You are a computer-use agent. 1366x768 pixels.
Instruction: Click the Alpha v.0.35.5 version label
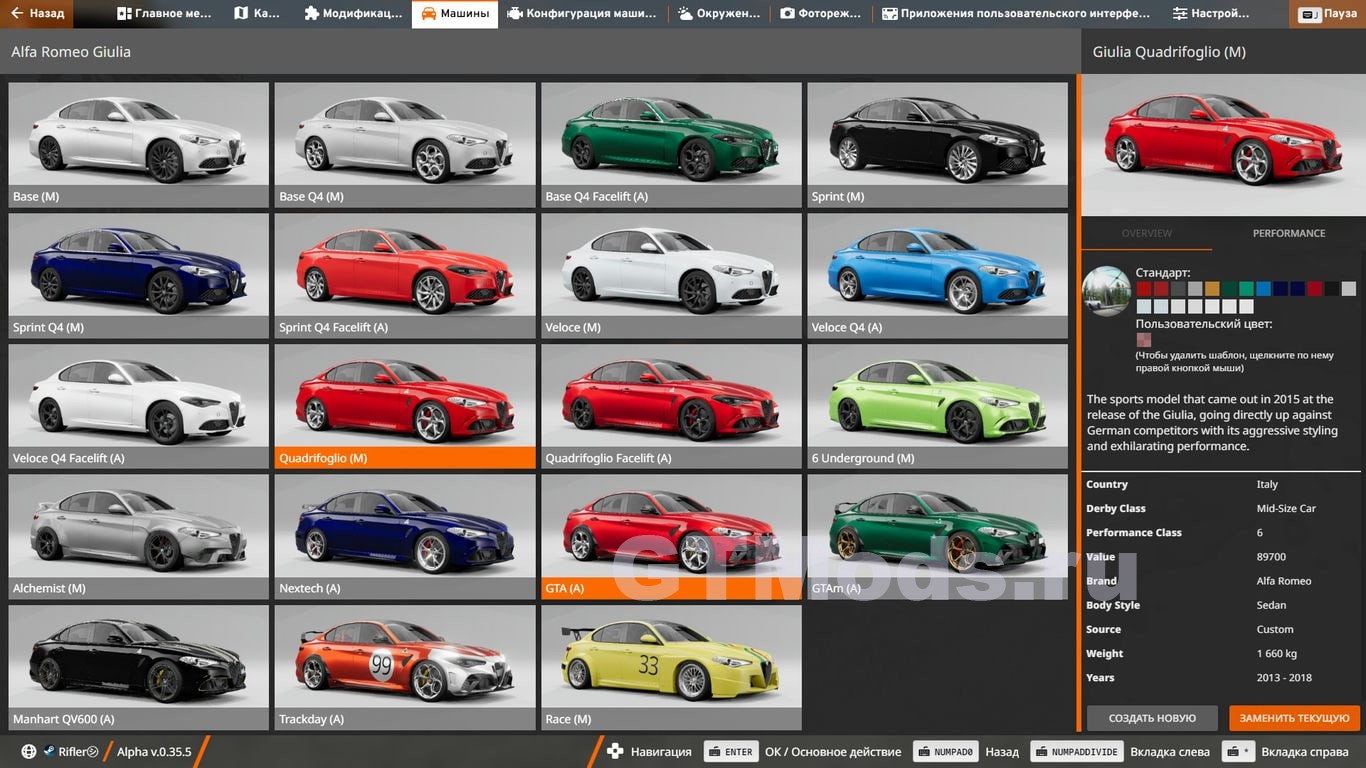(154, 752)
